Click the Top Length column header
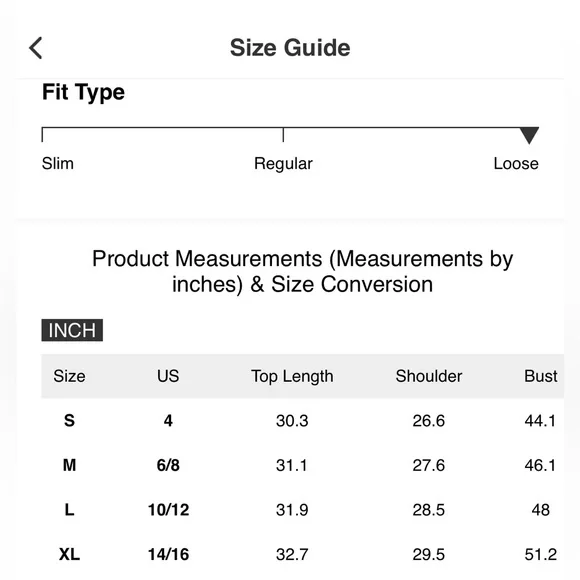 (x=292, y=377)
